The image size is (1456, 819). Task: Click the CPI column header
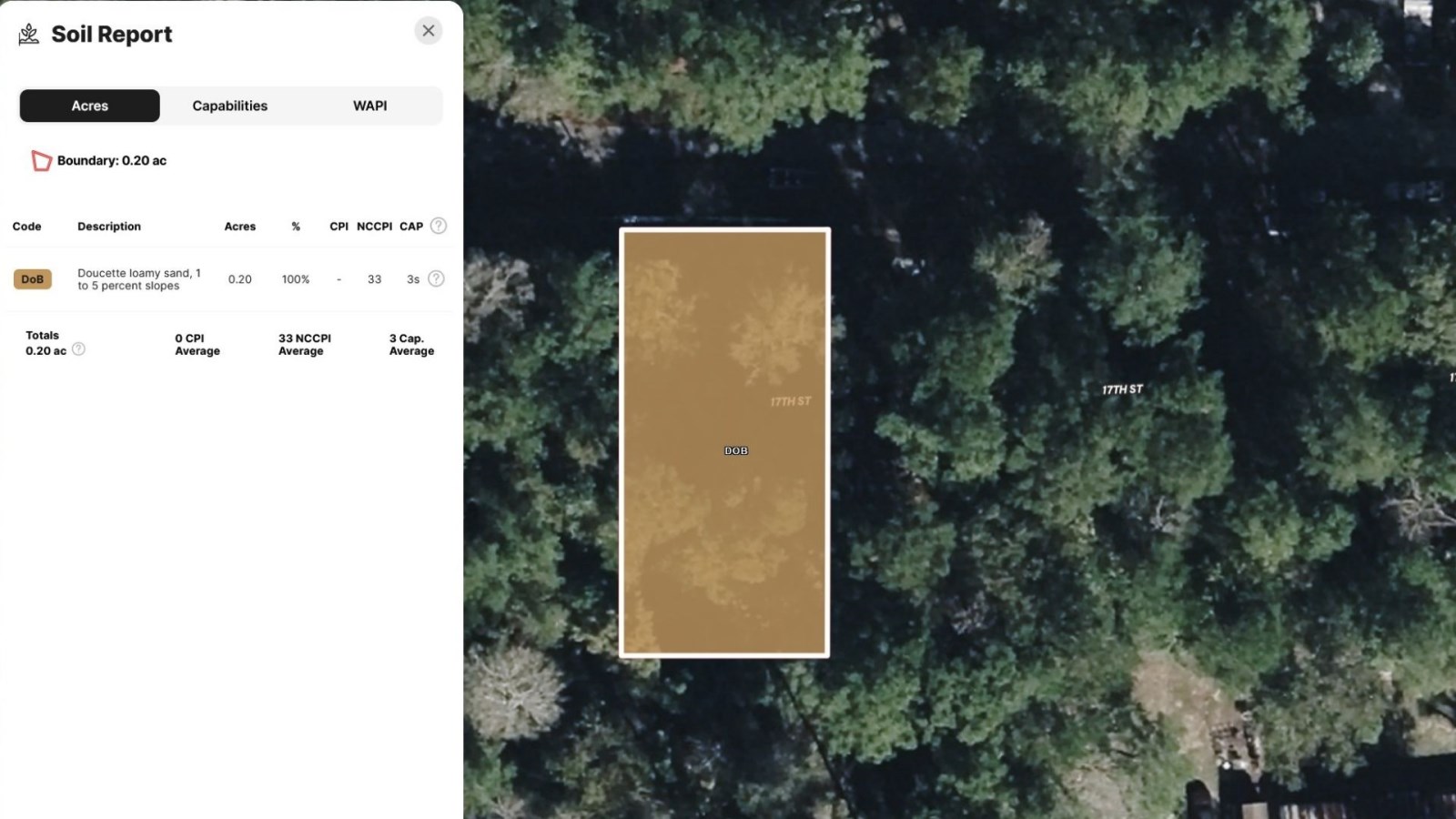(x=339, y=227)
